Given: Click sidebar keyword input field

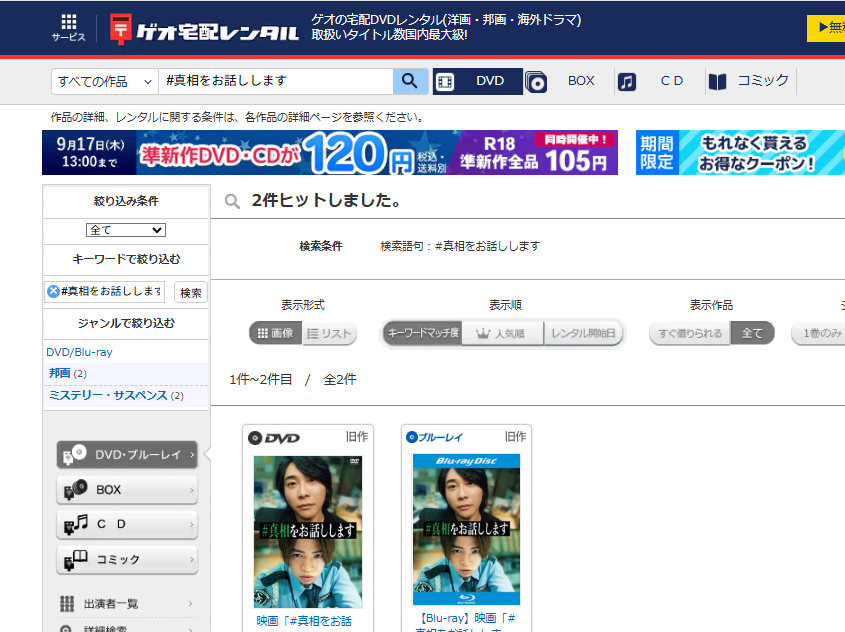Looking at the screenshot, I should point(105,291).
